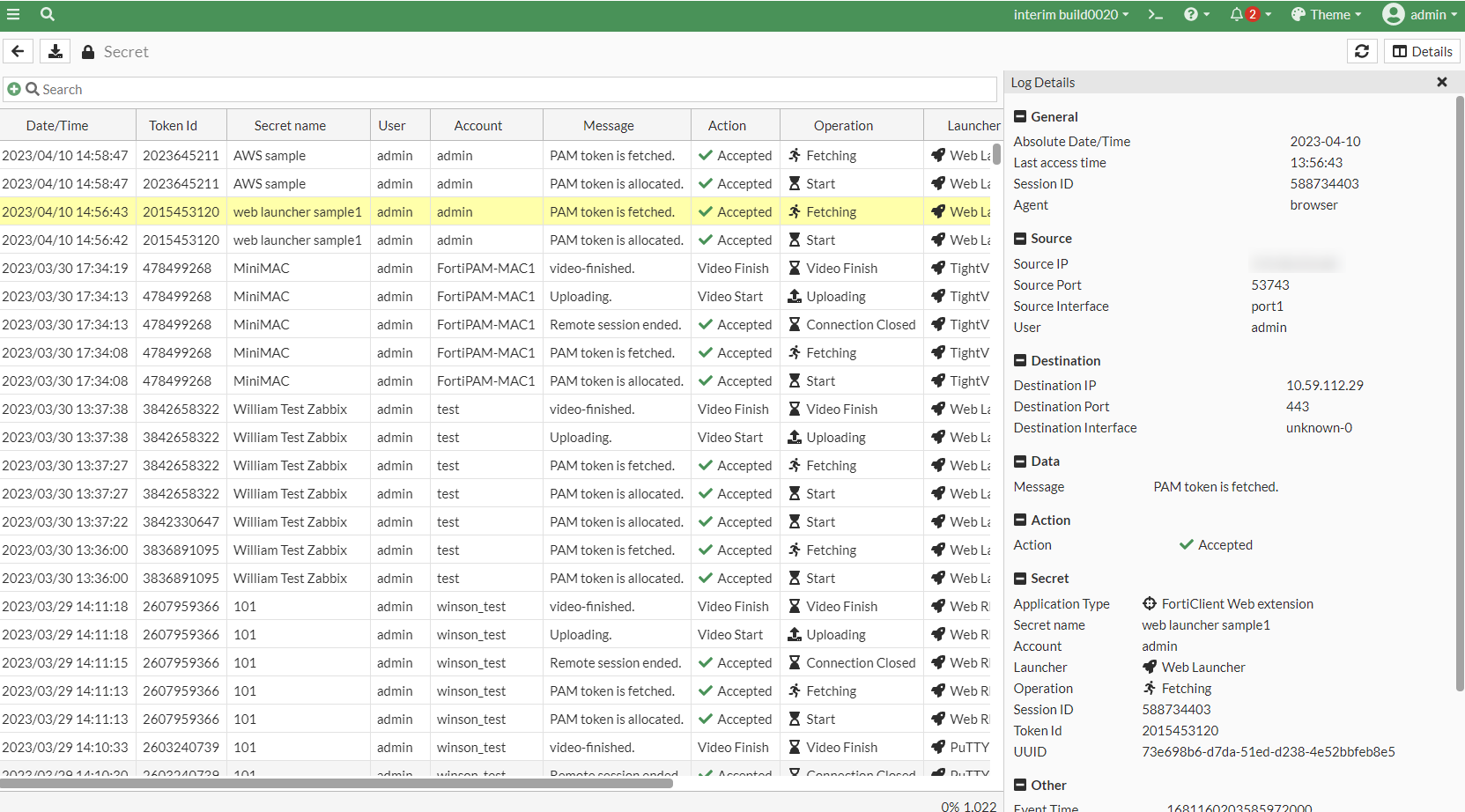Open the Help menu
Screen dimensions: 1465x812
tap(1192, 14)
